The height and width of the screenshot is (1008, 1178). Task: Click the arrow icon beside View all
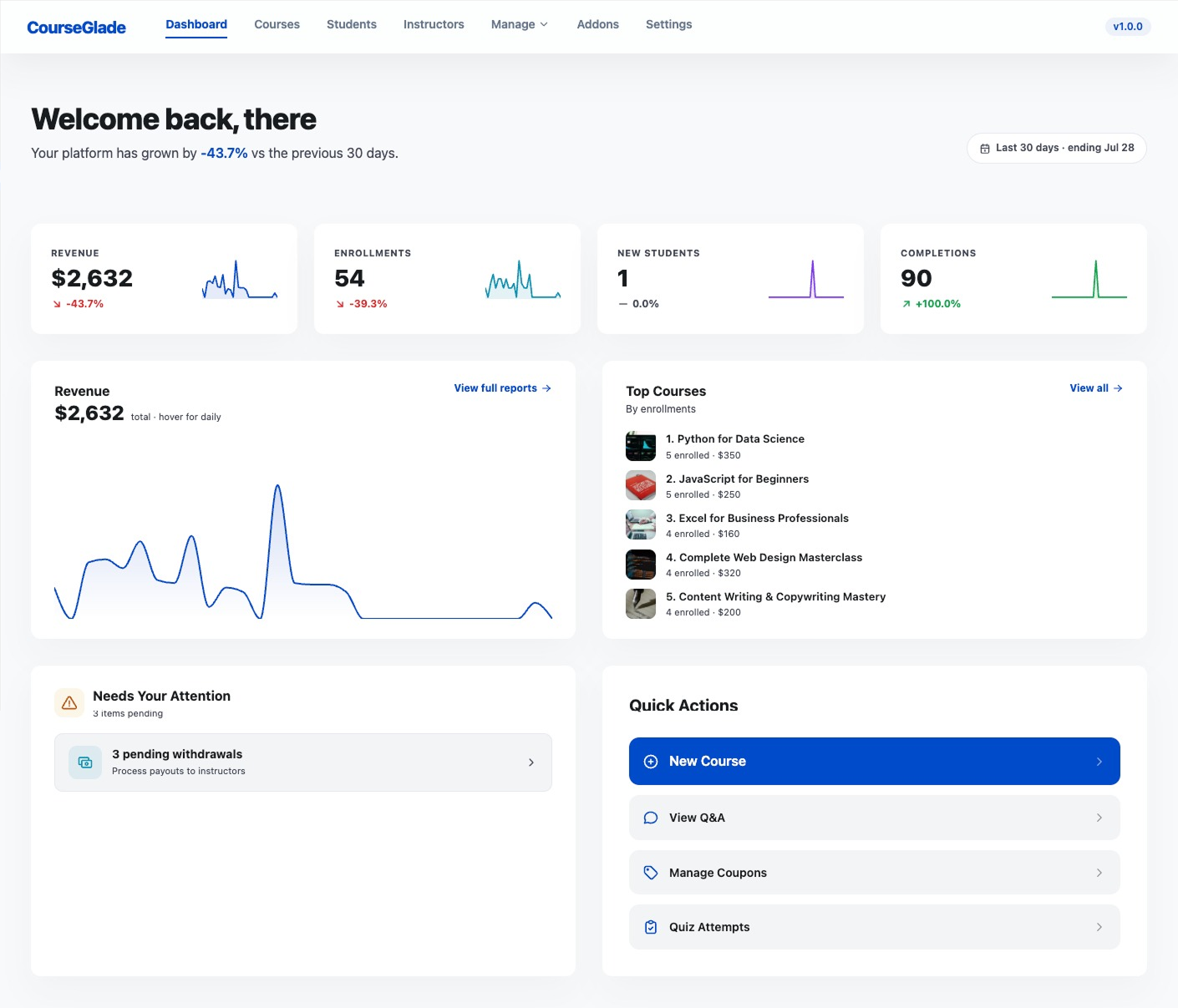click(1118, 388)
